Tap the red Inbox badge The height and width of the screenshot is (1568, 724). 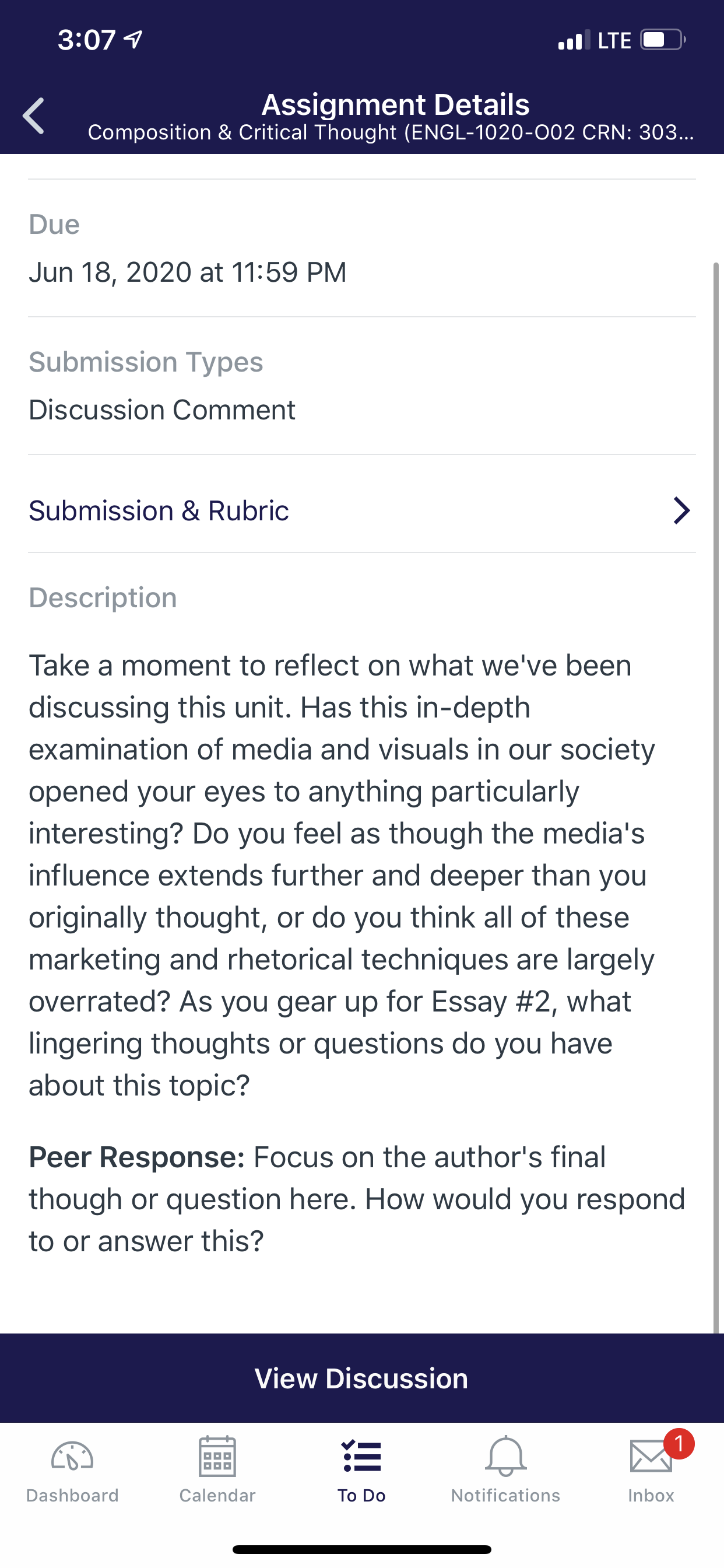coord(679,1443)
